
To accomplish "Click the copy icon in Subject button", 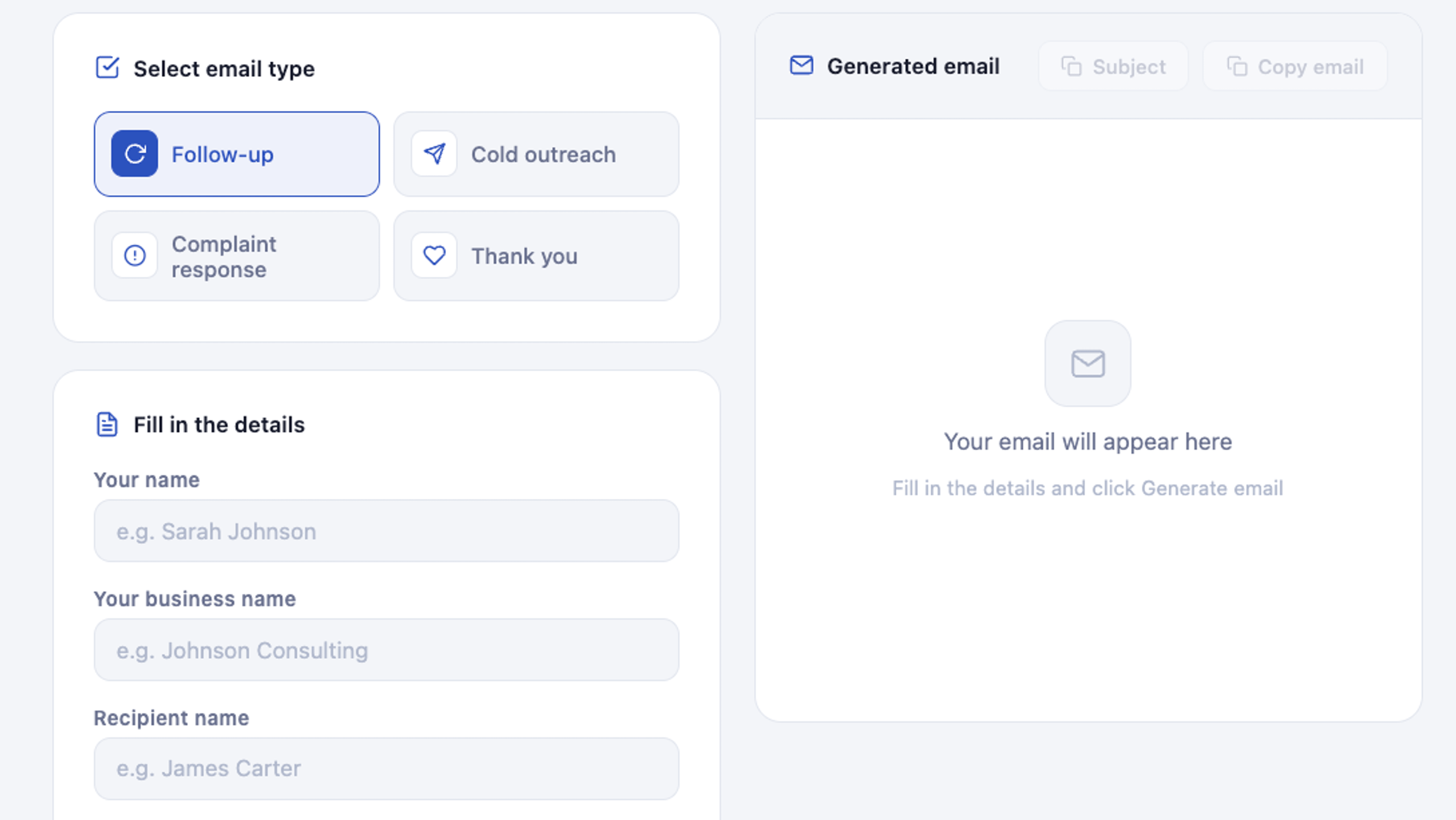I will (x=1071, y=66).
